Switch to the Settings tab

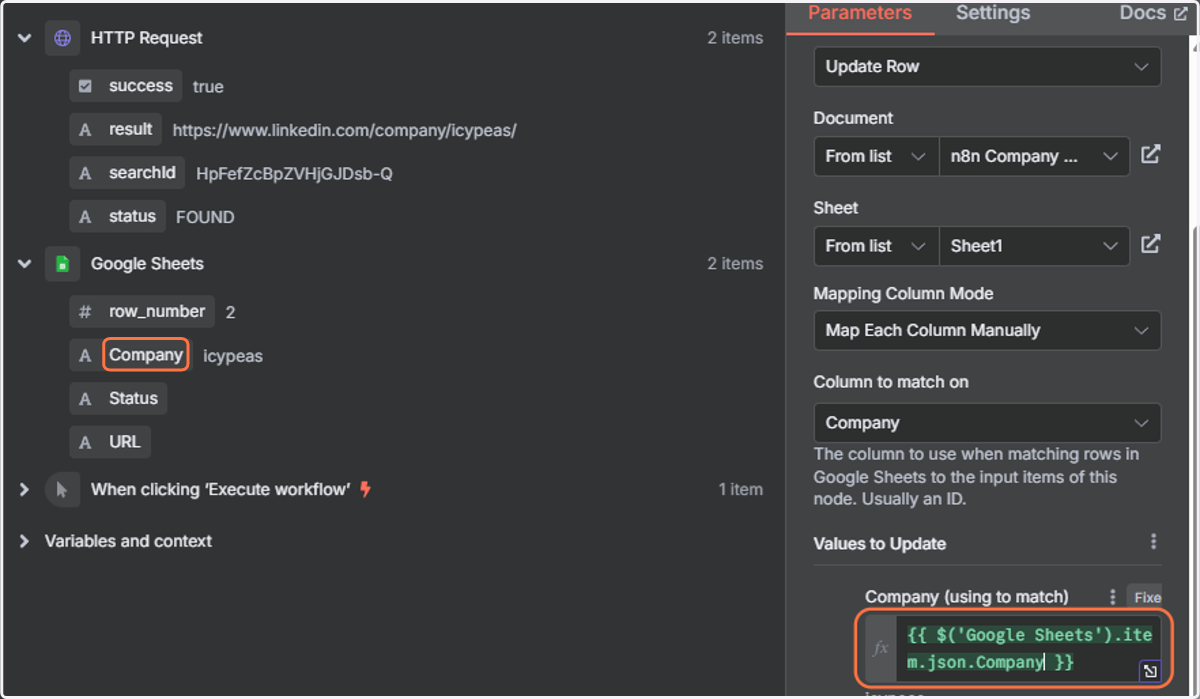click(x=992, y=14)
